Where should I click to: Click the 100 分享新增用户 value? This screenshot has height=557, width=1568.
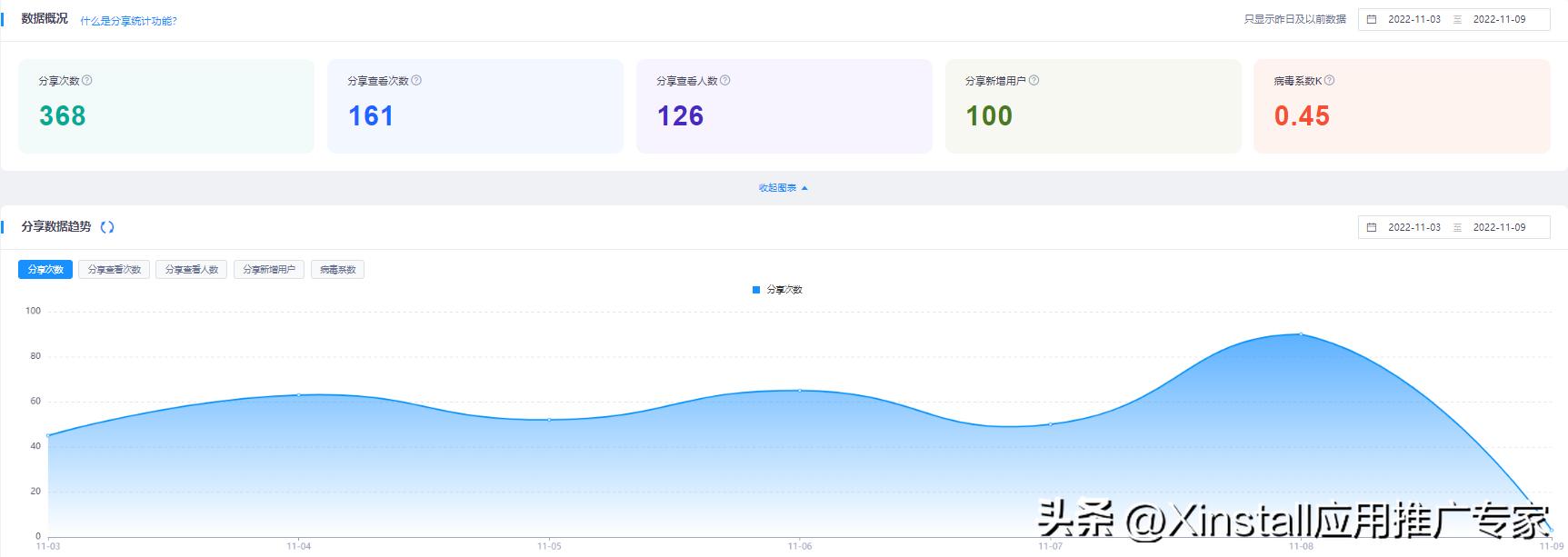(x=989, y=116)
